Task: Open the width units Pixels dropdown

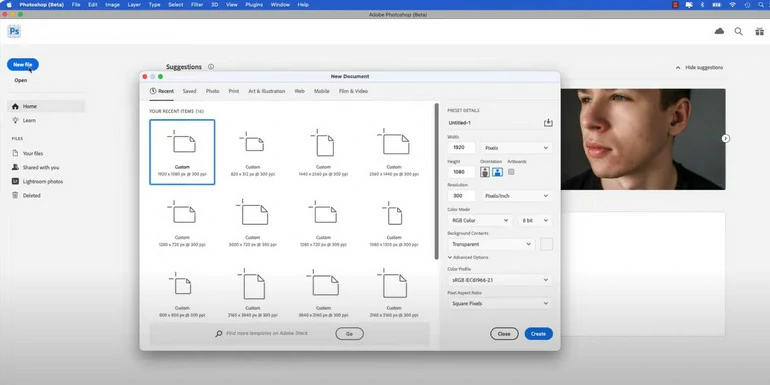Action: [x=517, y=148]
